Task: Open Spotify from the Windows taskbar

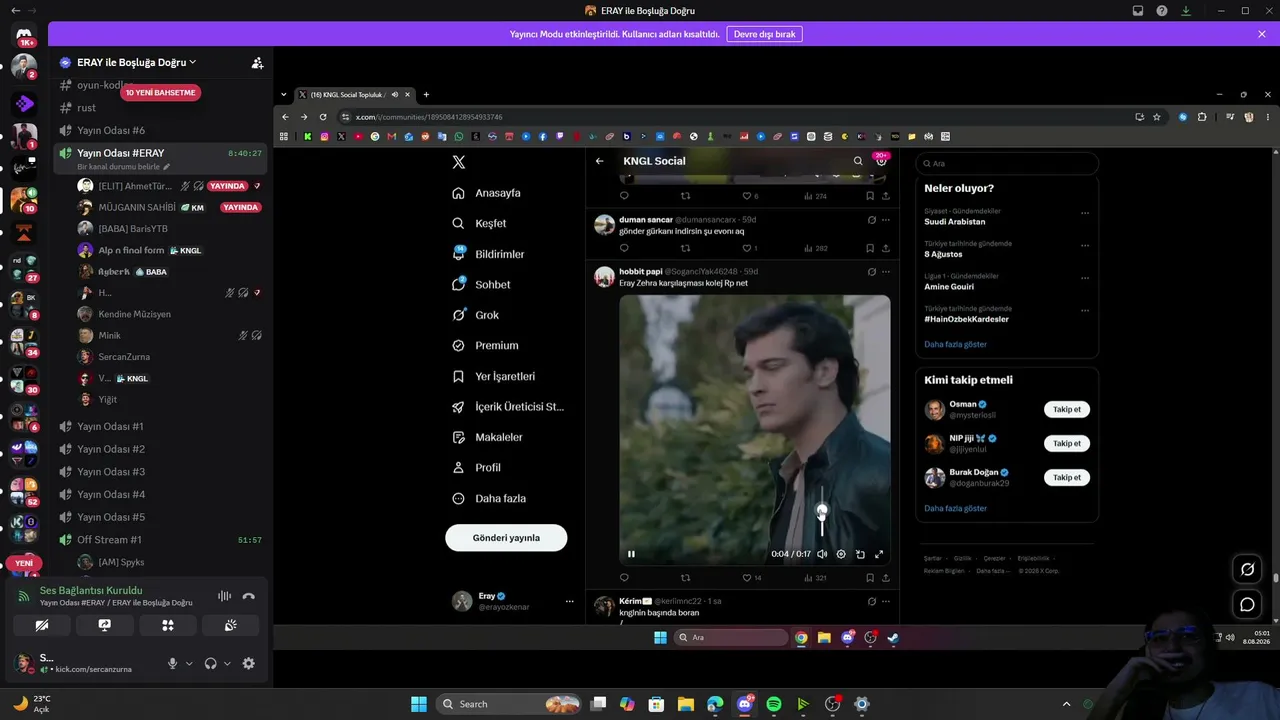Action: (774, 704)
